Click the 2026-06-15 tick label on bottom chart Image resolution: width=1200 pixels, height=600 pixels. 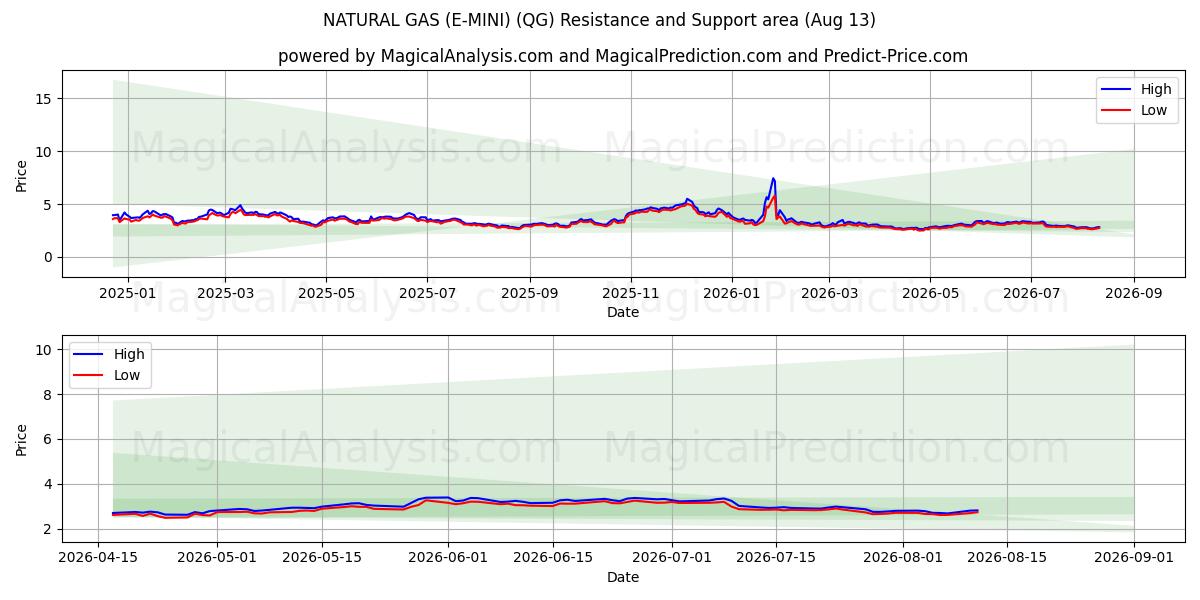click(x=553, y=558)
